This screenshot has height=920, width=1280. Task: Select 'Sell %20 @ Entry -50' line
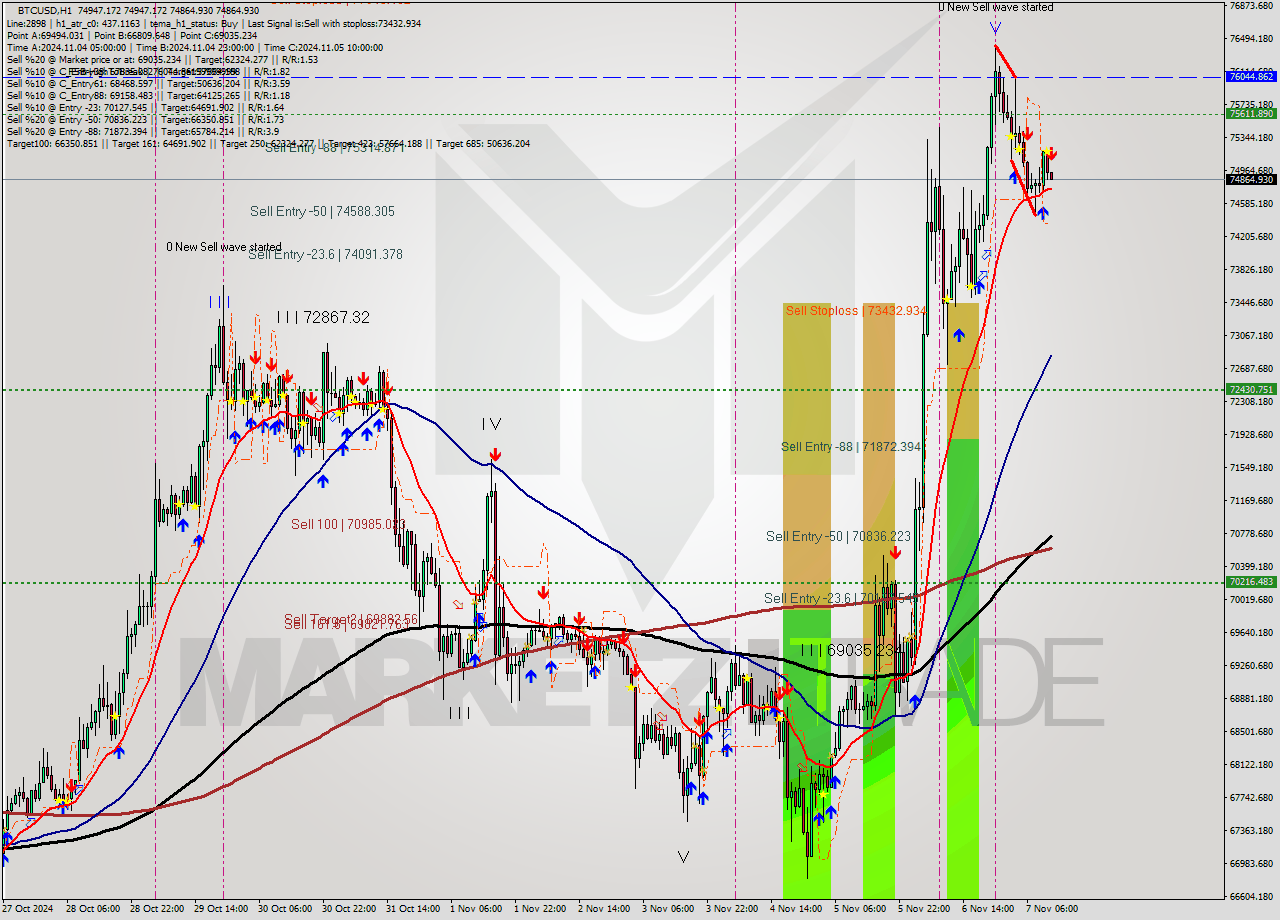pyautogui.click(x=145, y=119)
